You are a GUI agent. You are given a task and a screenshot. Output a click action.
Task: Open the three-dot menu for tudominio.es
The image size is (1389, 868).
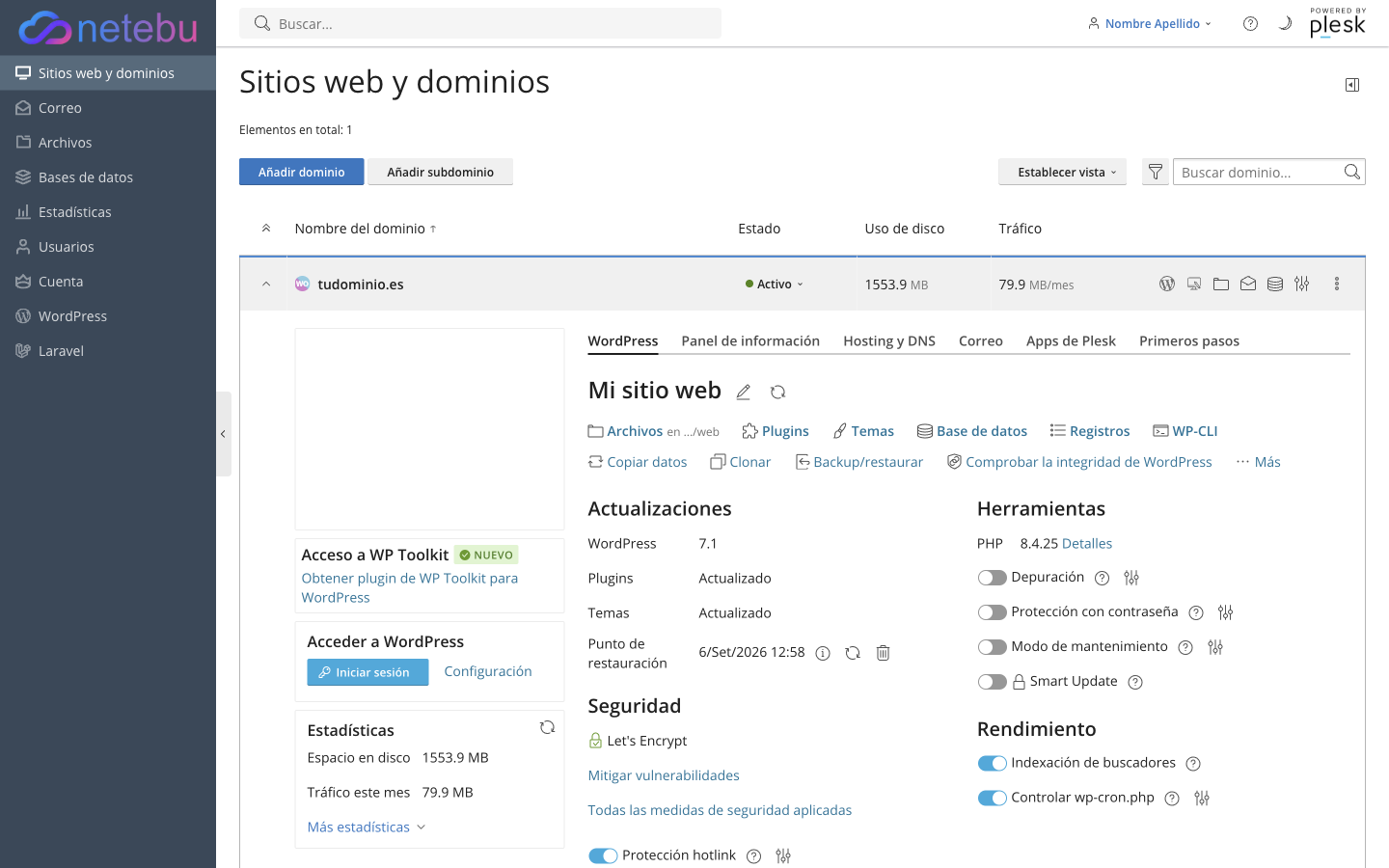pyautogui.click(x=1337, y=284)
